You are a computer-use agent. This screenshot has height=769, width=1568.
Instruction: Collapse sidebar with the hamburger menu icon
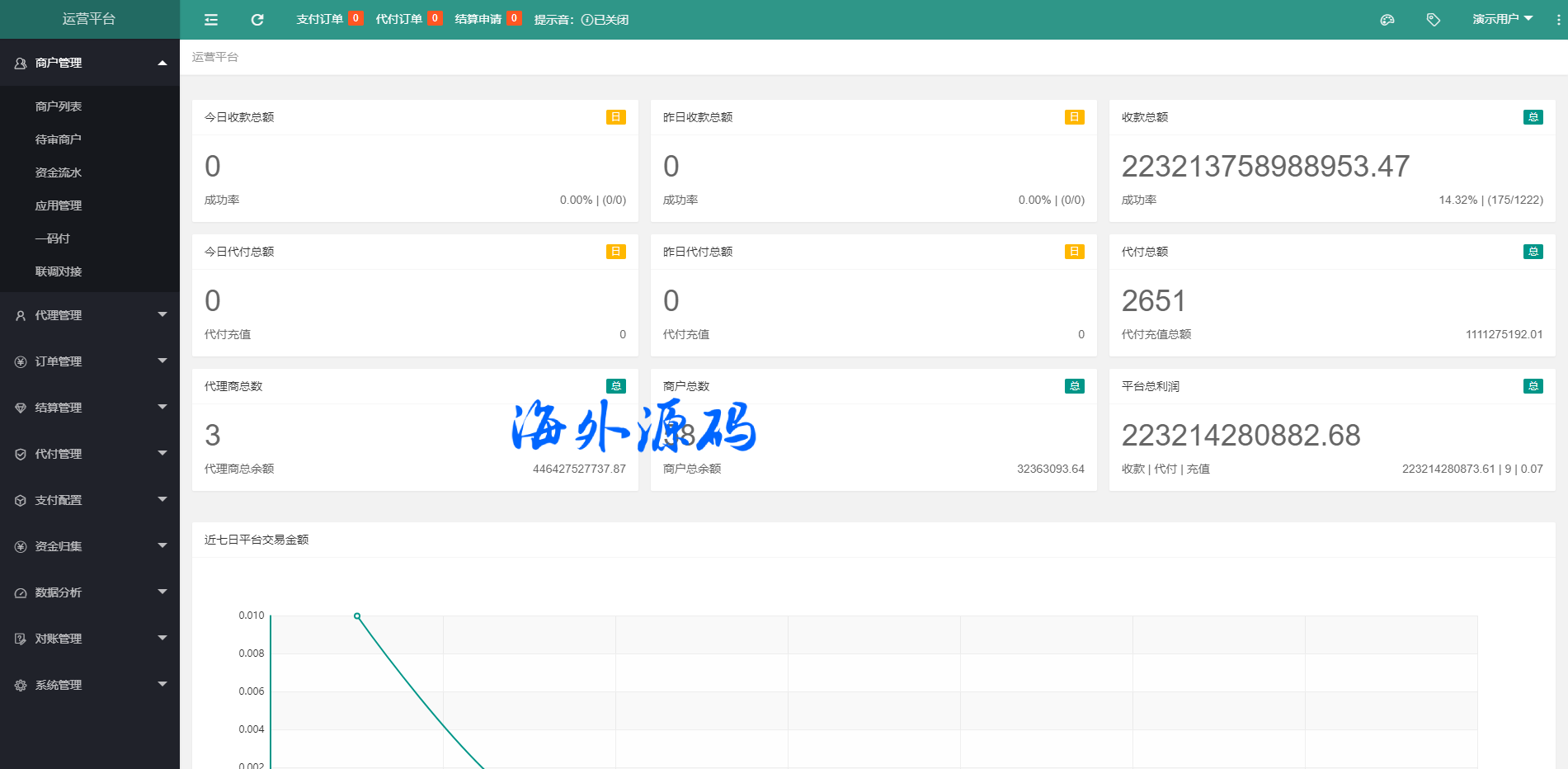211,20
